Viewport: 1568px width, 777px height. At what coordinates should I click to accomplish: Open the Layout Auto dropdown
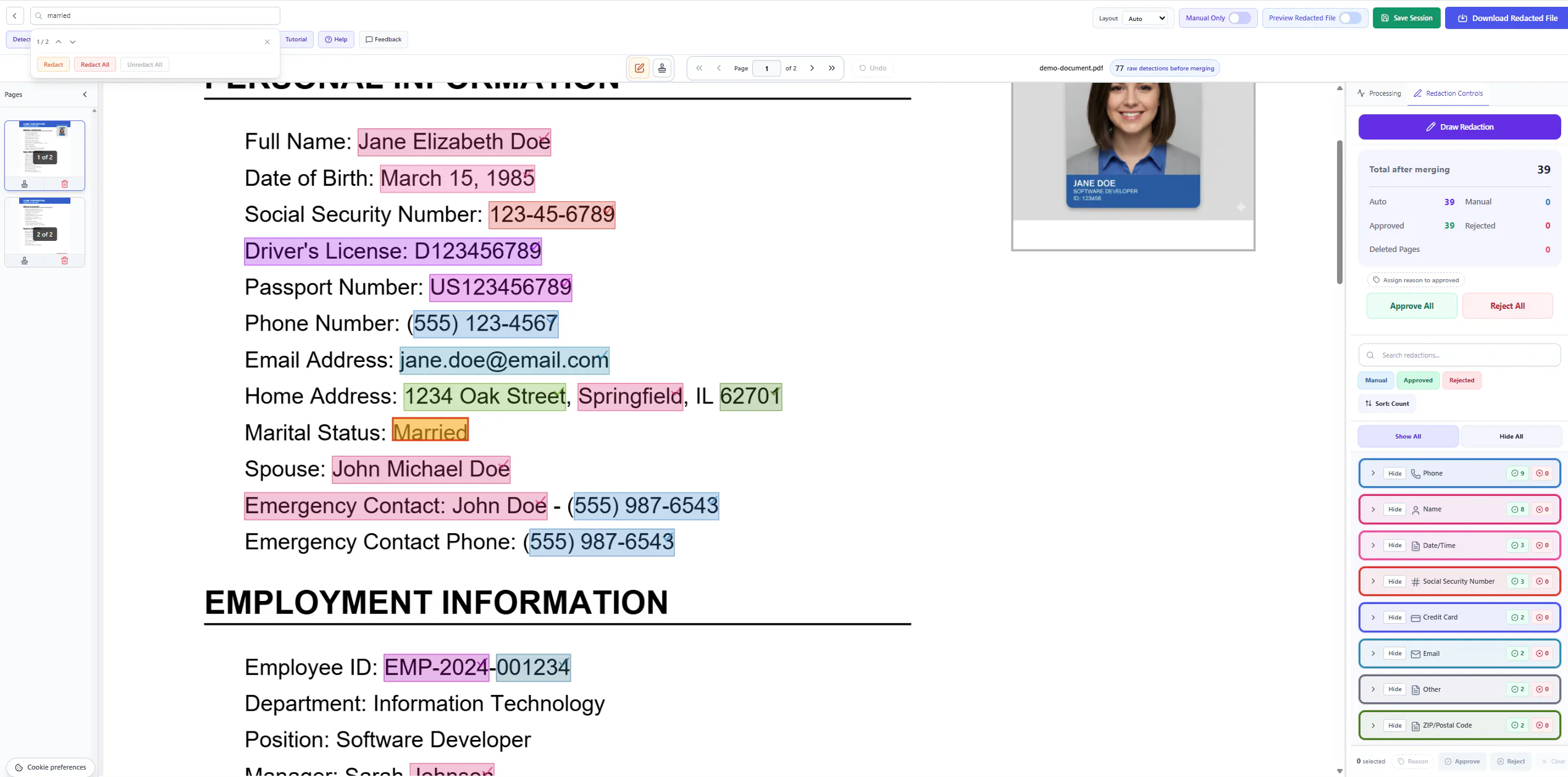(x=1146, y=19)
